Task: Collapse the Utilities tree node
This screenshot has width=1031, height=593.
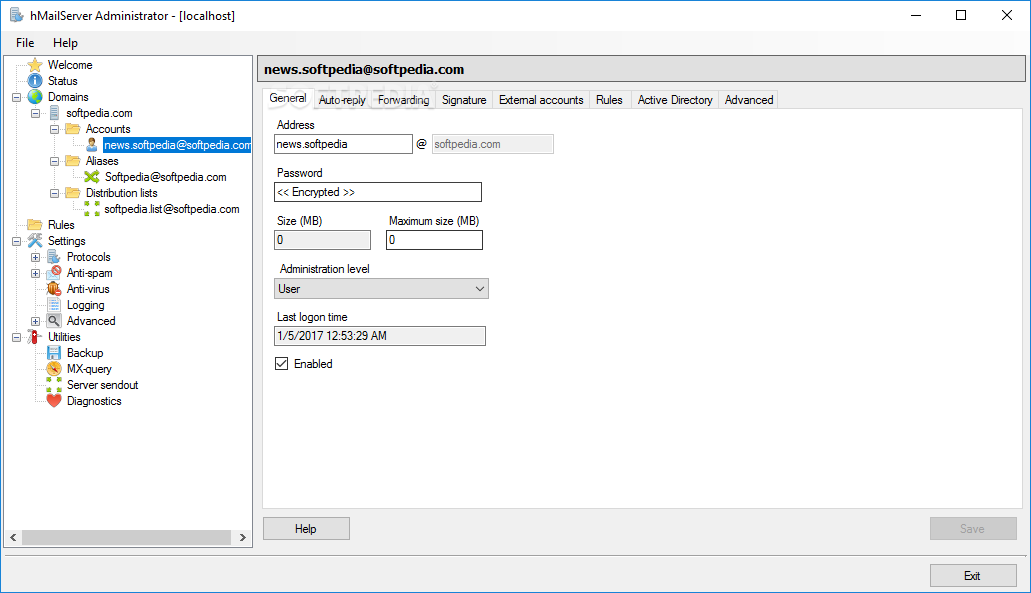Action: [x=16, y=337]
